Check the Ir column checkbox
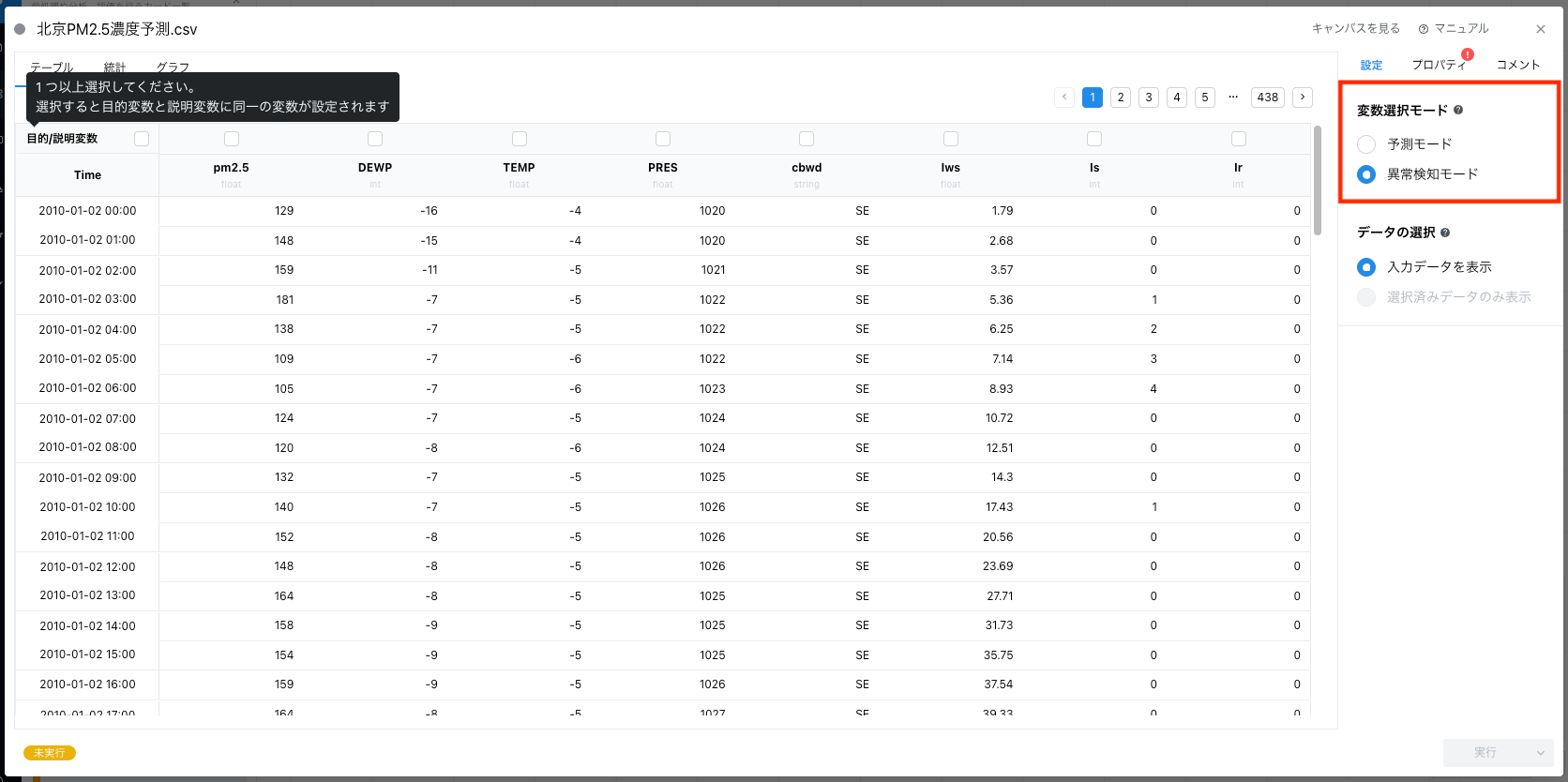The height and width of the screenshot is (782, 1568). coord(1239,139)
